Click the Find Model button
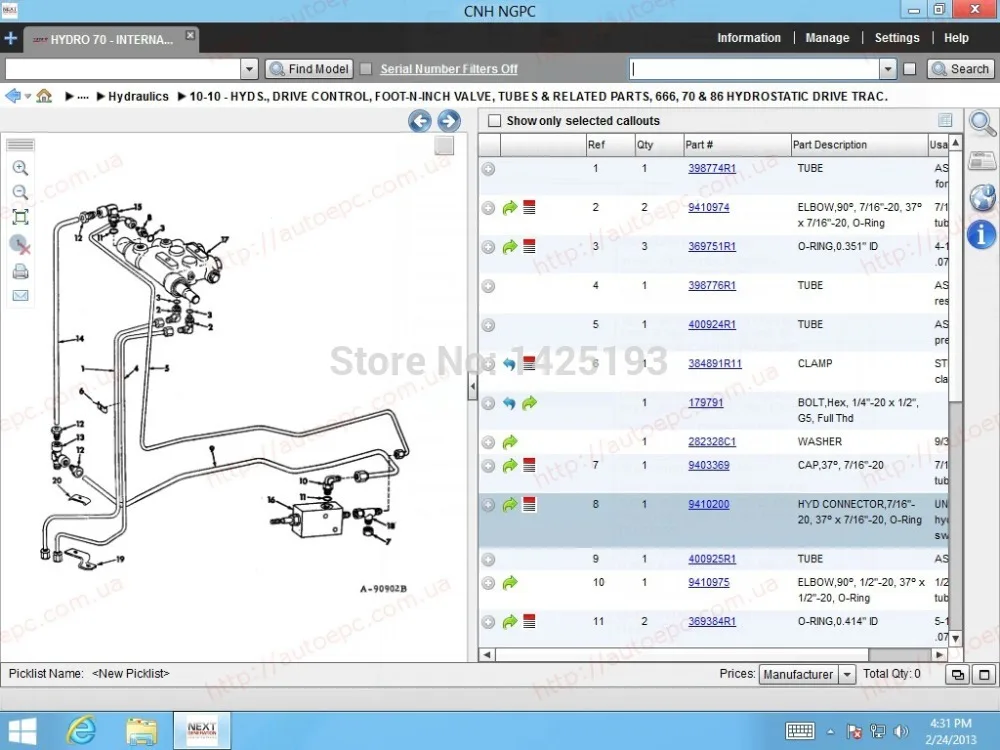 pyautogui.click(x=309, y=69)
